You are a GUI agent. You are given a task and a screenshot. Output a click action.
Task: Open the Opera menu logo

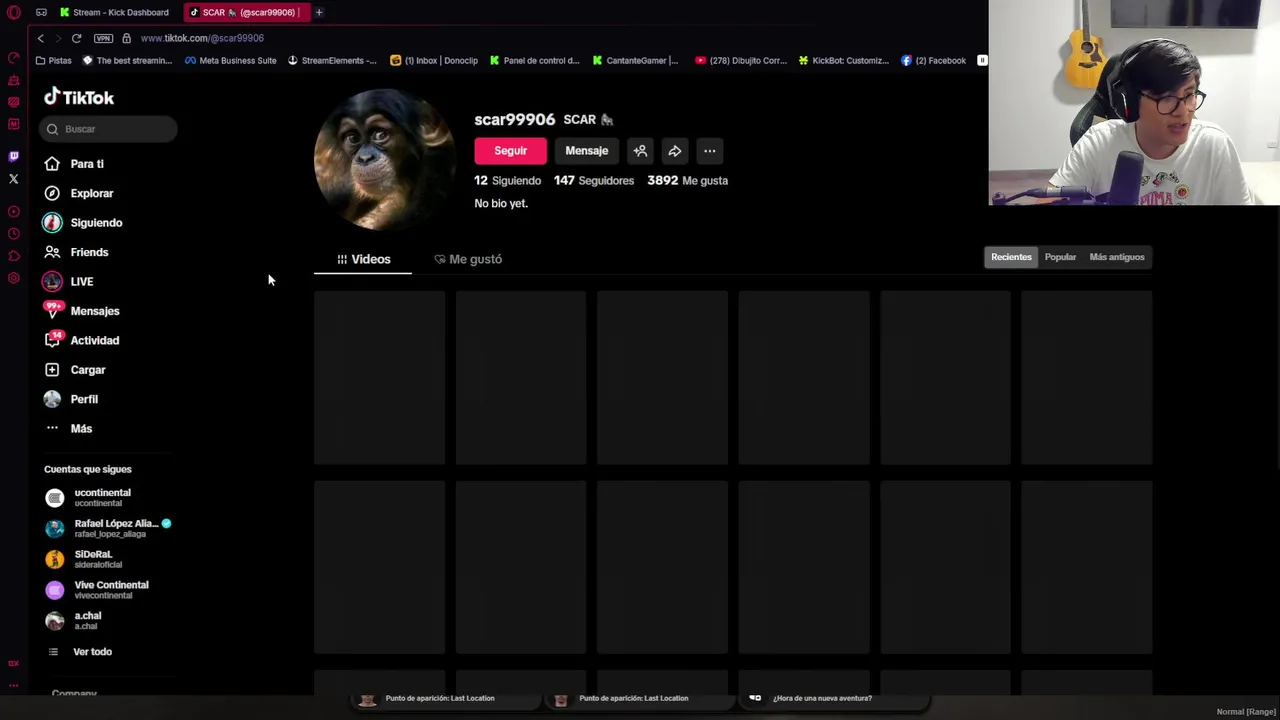14,12
